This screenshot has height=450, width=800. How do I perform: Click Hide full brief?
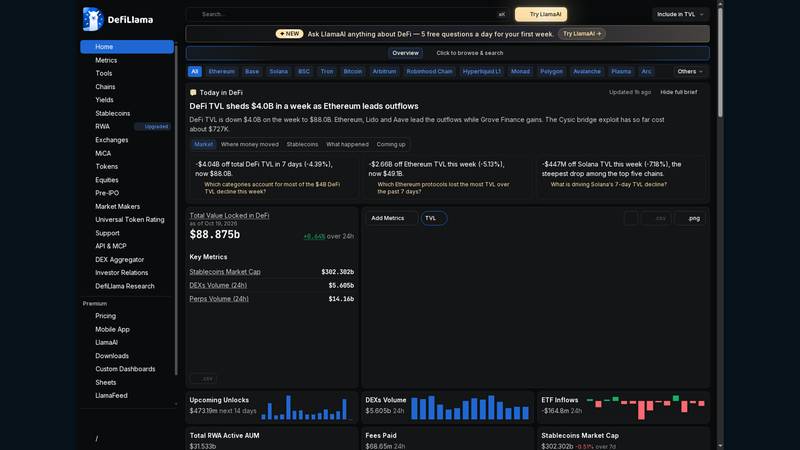[x=679, y=92]
